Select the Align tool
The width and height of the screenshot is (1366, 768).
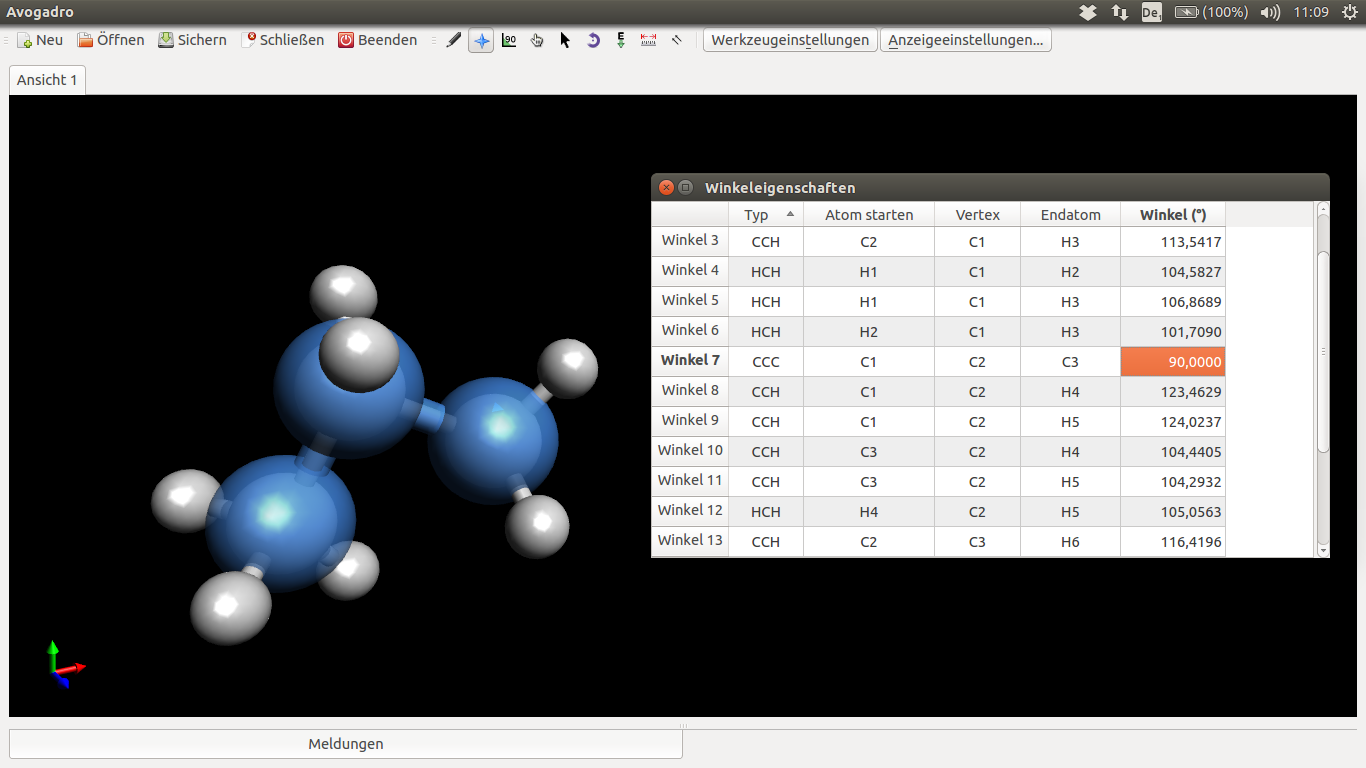pyautogui.click(x=677, y=40)
